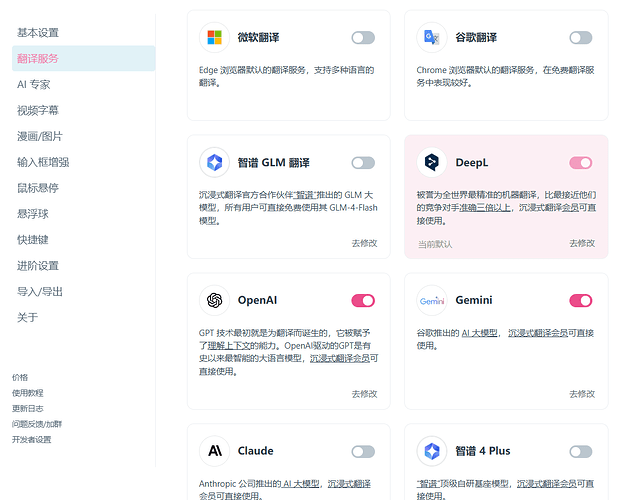The width and height of the screenshot is (620, 500).
Task: Click the 智谱 4 Plus card title
Action: (x=483, y=451)
